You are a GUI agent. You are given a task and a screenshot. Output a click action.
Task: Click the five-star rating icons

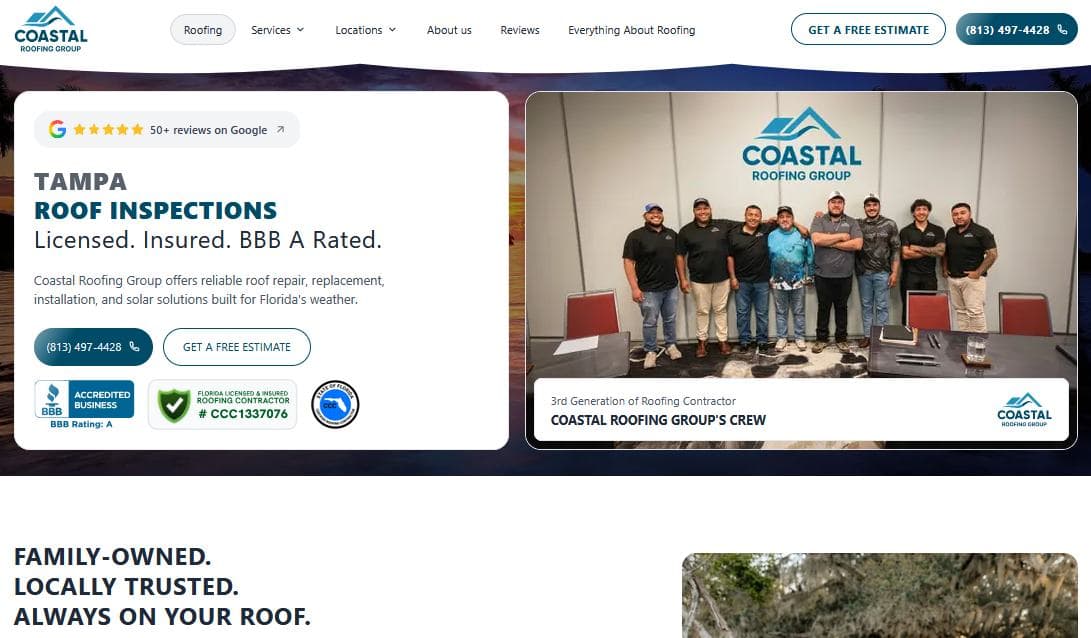click(x=109, y=129)
